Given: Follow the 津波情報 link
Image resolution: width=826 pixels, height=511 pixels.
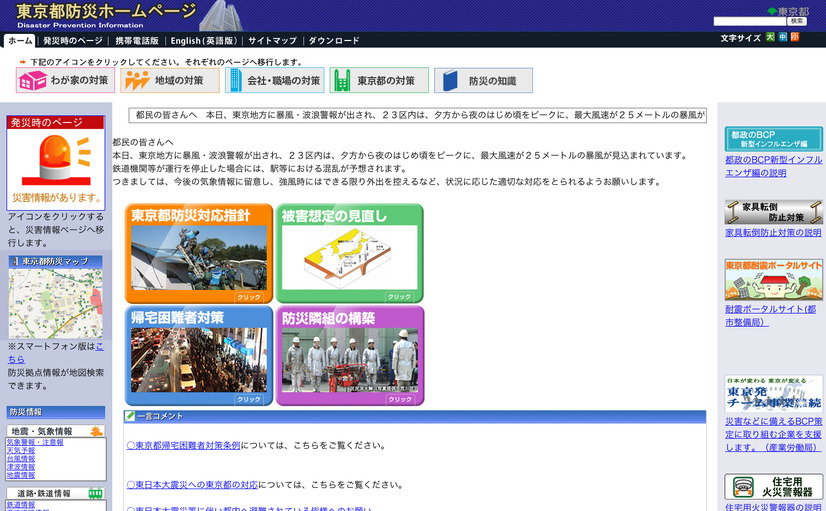Looking at the screenshot, I should 21,467.
